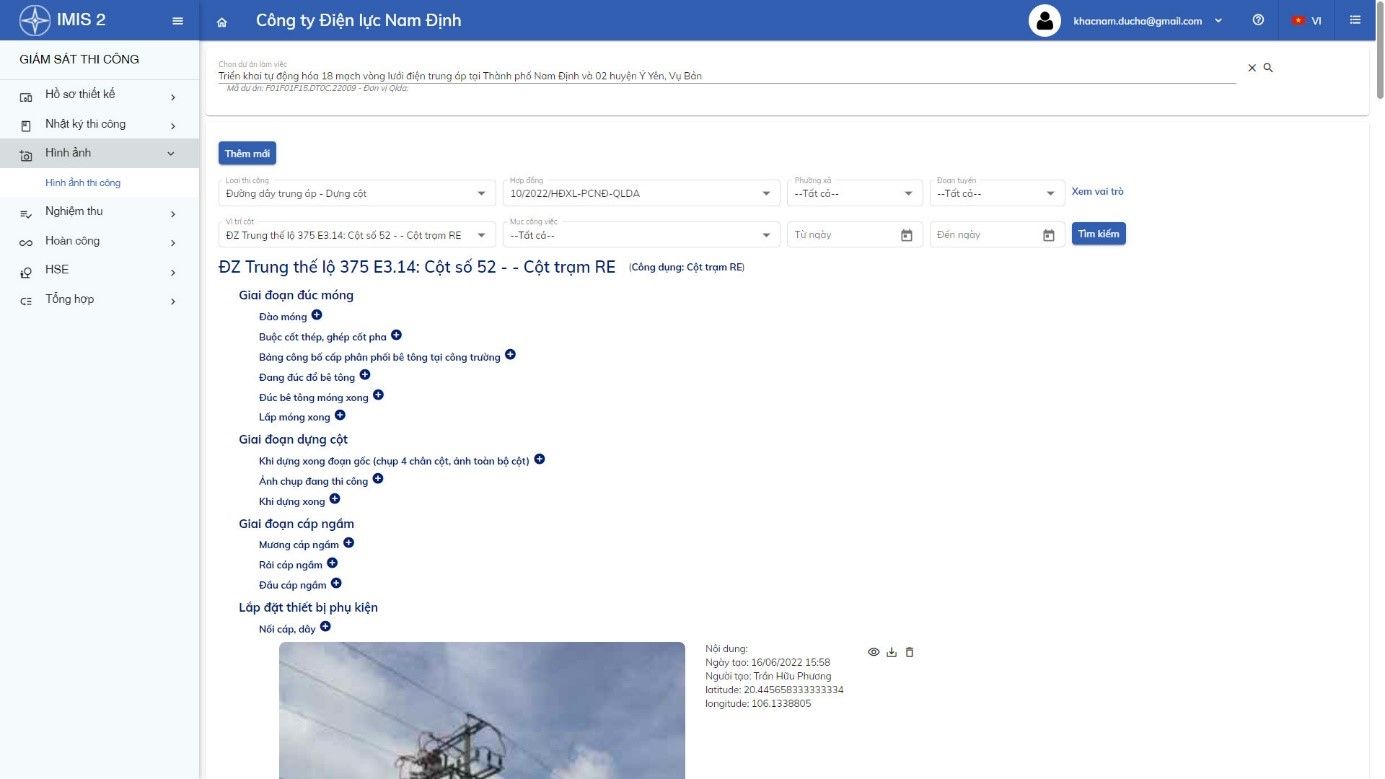Click the Thêm mới button
This screenshot has width=1385, height=779.
(x=247, y=153)
